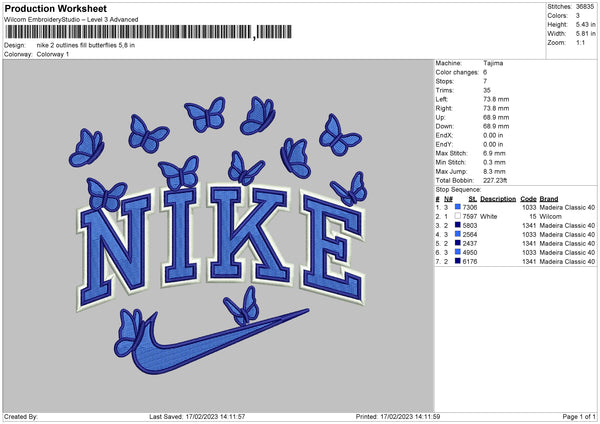Select stitch count 7306 in row 1
This screenshot has height=424, width=600.
(x=470, y=207)
